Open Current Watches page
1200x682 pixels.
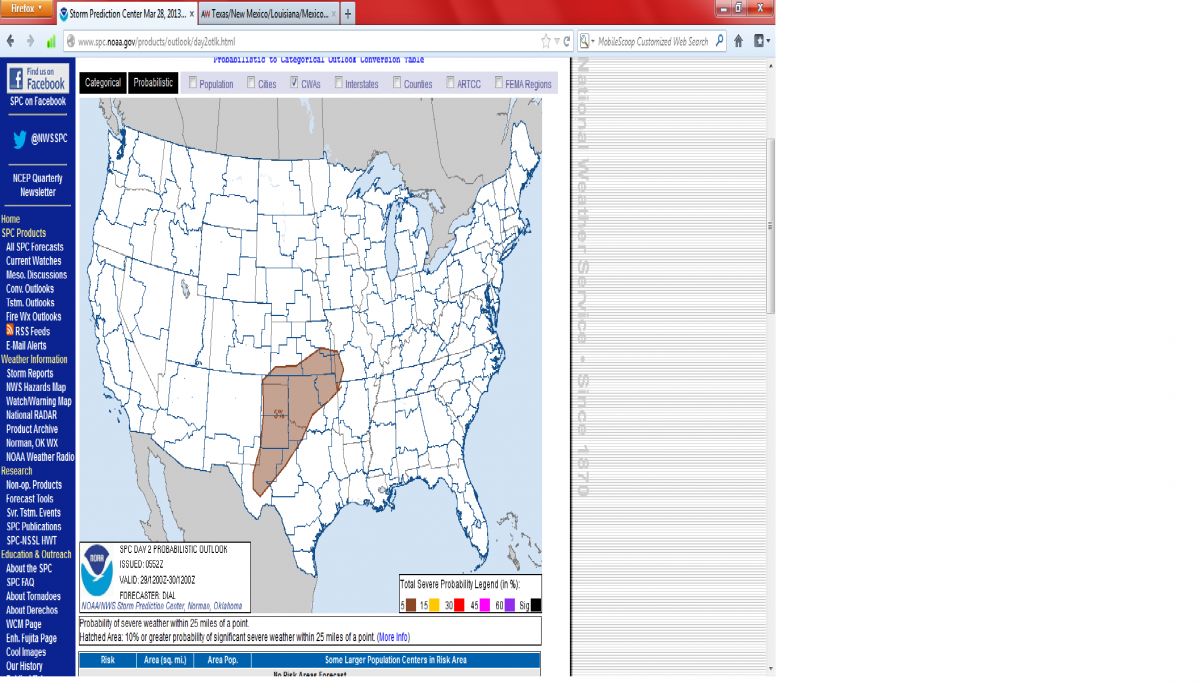pos(33,261)
